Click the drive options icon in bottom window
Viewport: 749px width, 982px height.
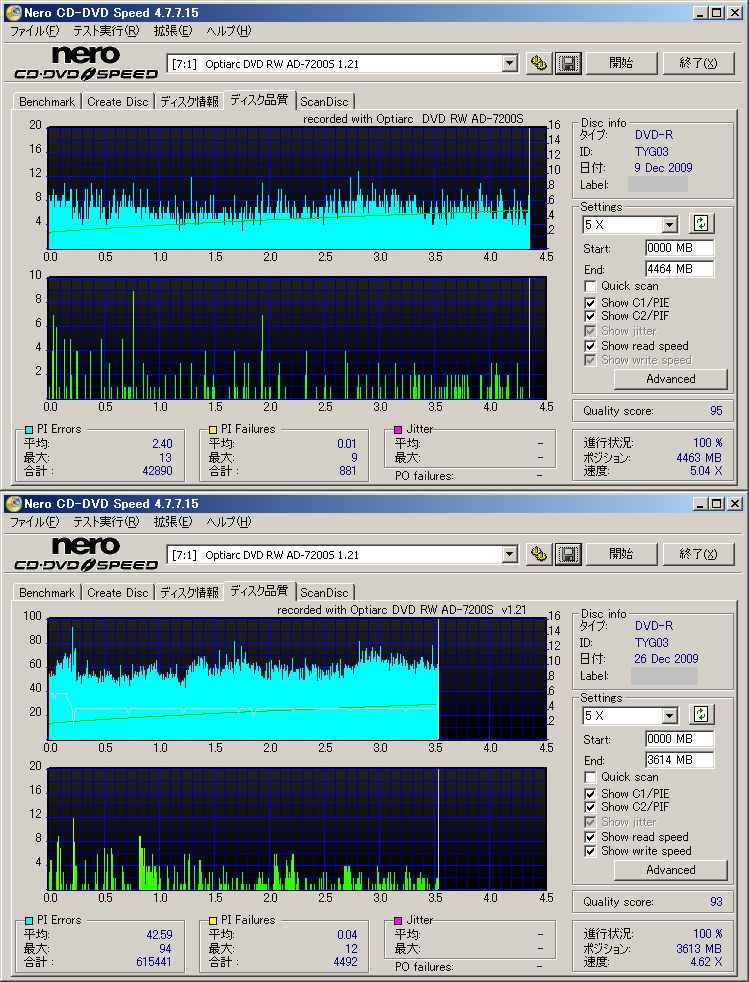pos(539,554)
